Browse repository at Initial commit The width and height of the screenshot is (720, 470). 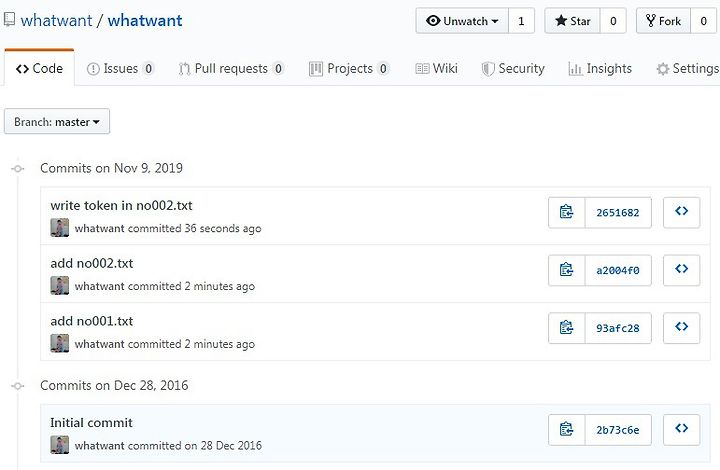tap(681, 430)
